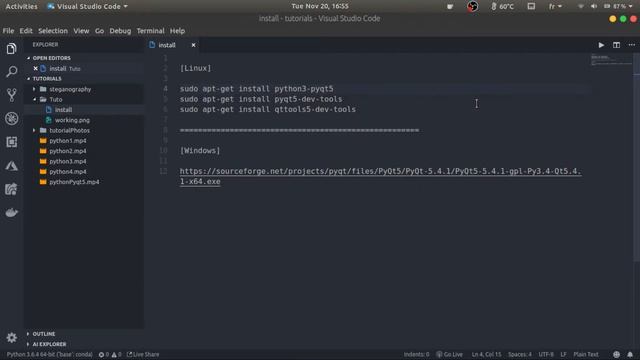Open the Docker whale view
This screenshot has height=360, width=640.
[x=11, y=213]
